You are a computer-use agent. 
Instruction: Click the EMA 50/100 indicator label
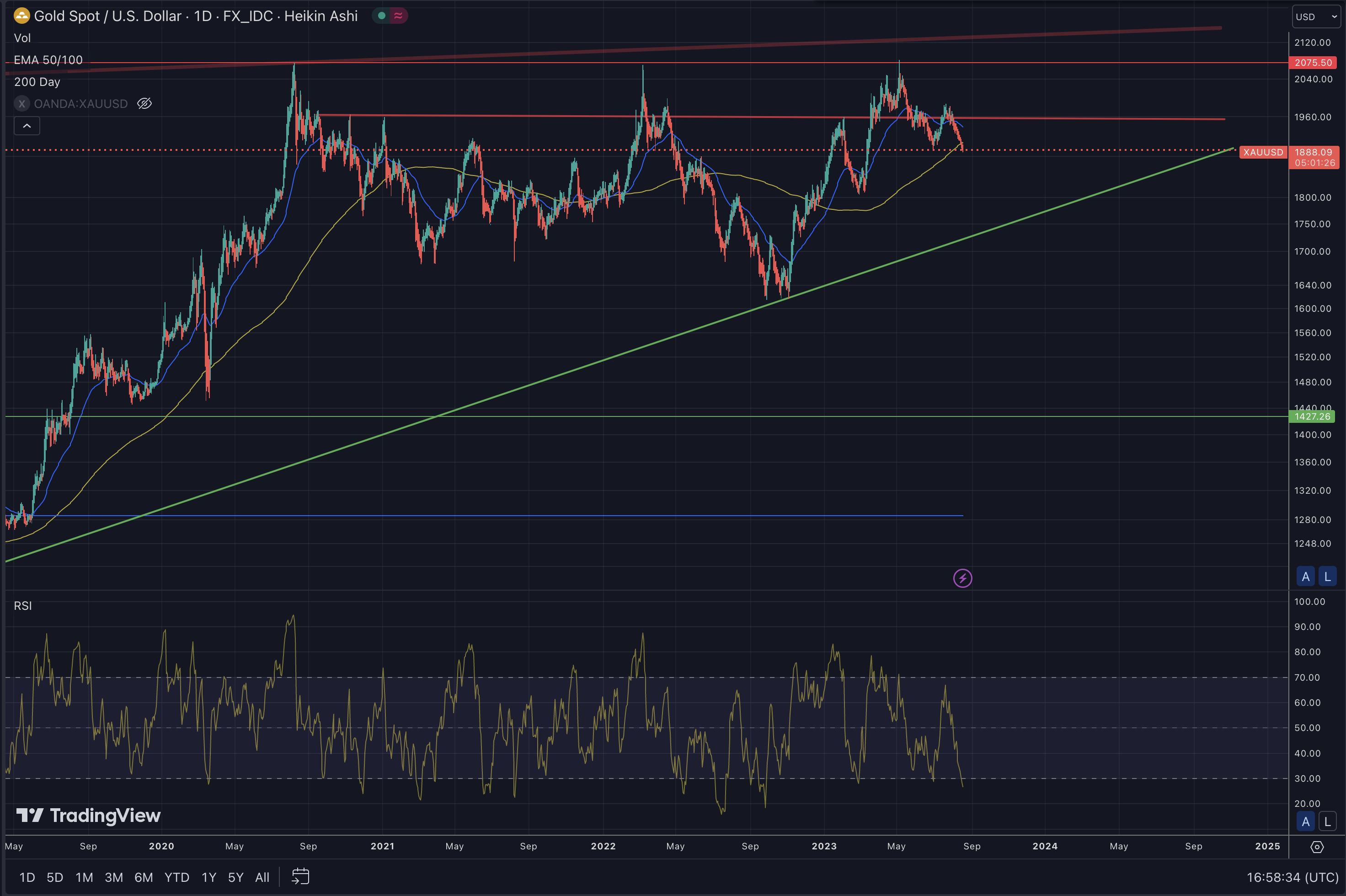(48, 60)
